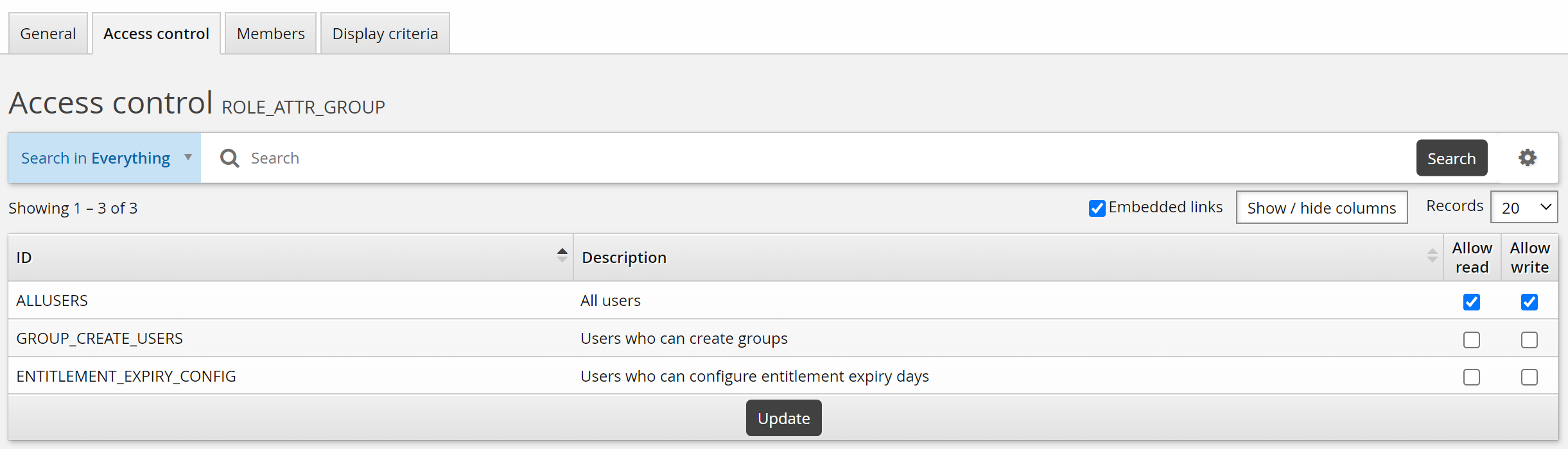Open the Search in Everything dropdown

(105, 158)
